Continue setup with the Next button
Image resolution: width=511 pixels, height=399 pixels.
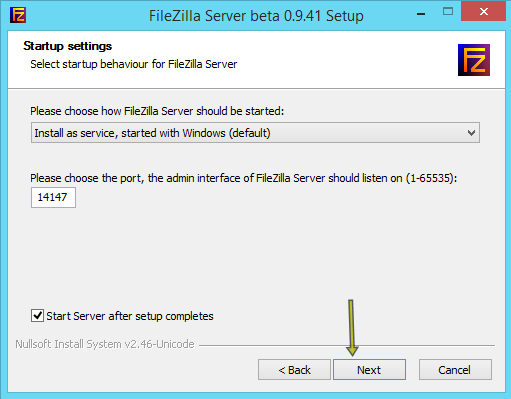[369, 370]
